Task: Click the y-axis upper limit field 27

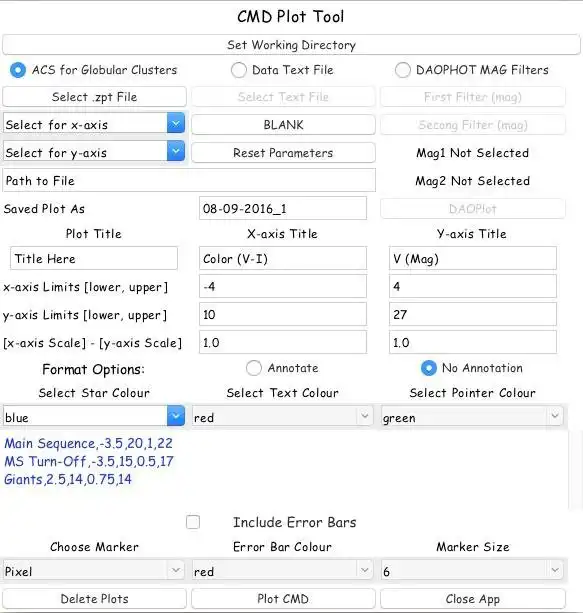Action: [x=473, y=314]
